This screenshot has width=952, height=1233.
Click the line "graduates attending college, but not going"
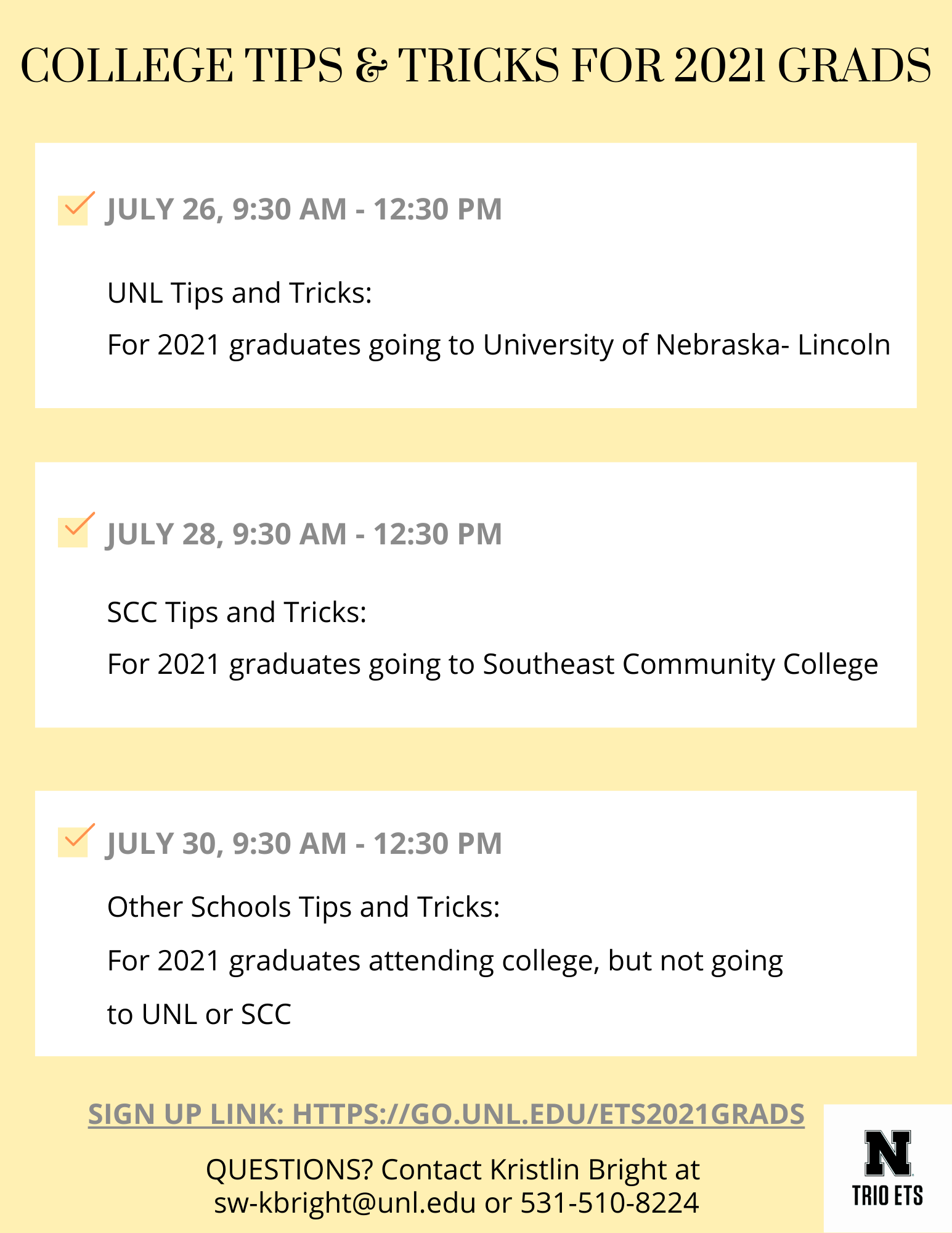pyautogui.click(x=445, y=961)
